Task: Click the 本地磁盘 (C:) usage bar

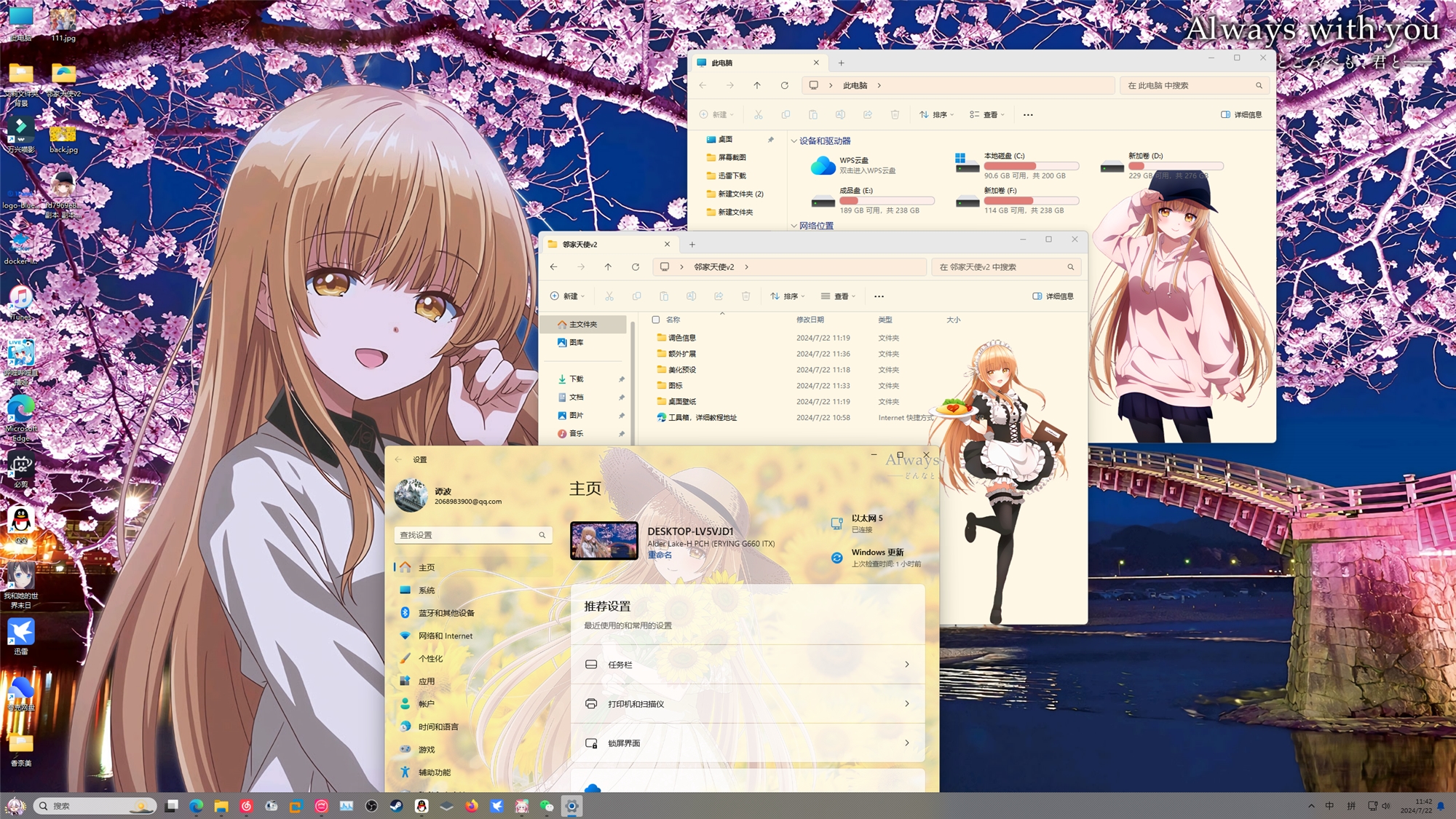Action: 1031,166
